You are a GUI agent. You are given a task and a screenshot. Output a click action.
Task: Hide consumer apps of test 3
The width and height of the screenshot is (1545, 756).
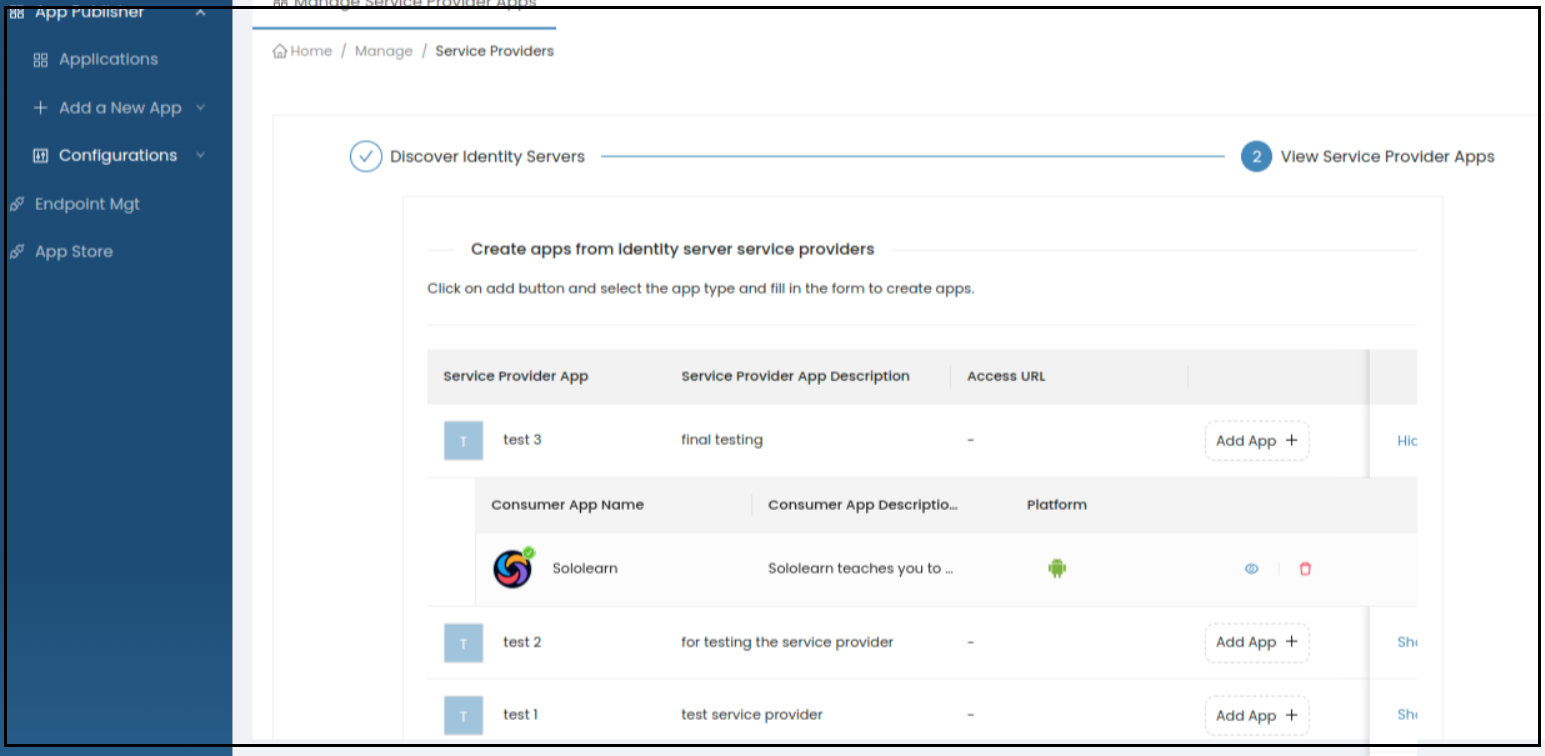[x=1407, y=441]
